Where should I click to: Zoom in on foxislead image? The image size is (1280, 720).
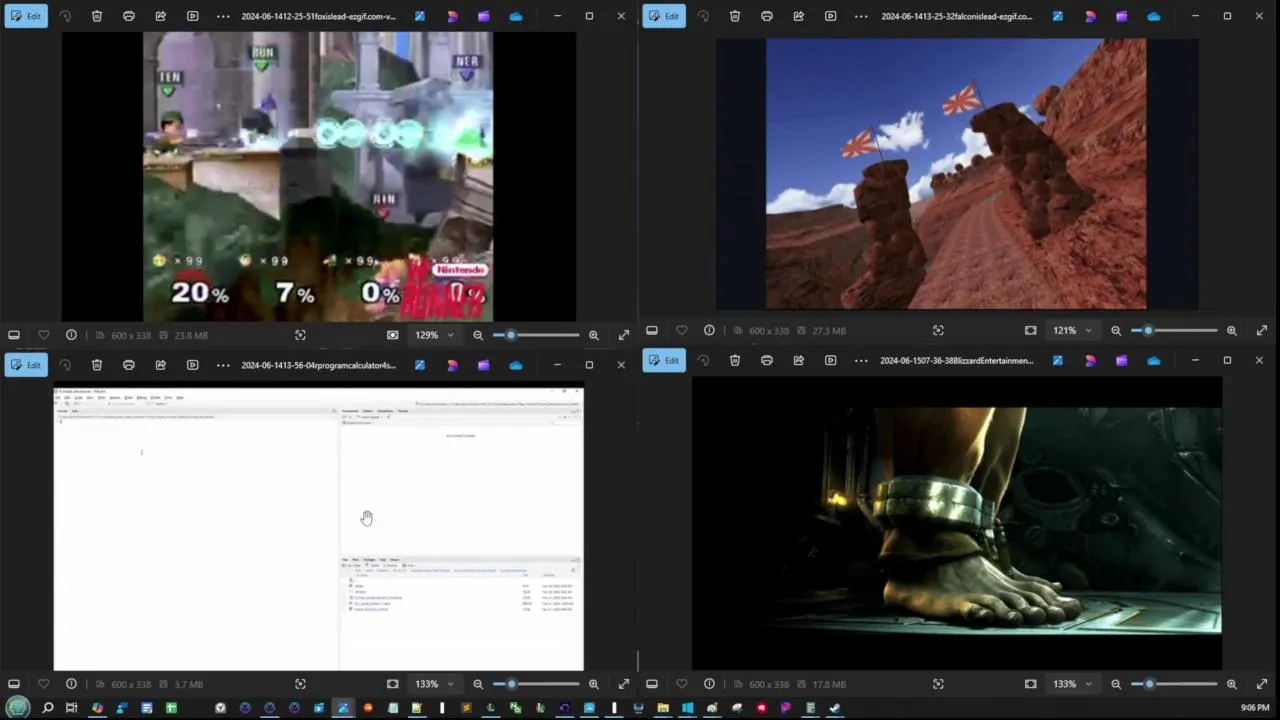point(594,335)
